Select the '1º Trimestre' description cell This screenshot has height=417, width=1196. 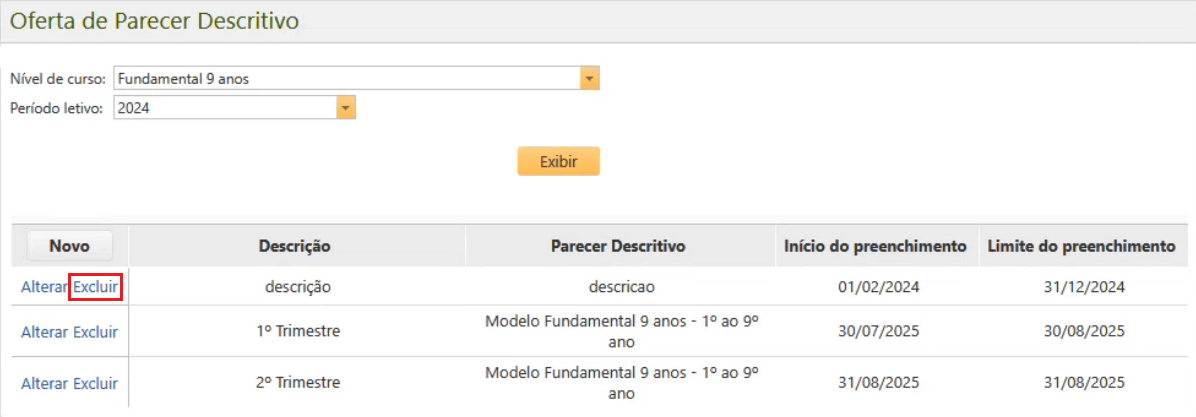[x=298, y=332]
